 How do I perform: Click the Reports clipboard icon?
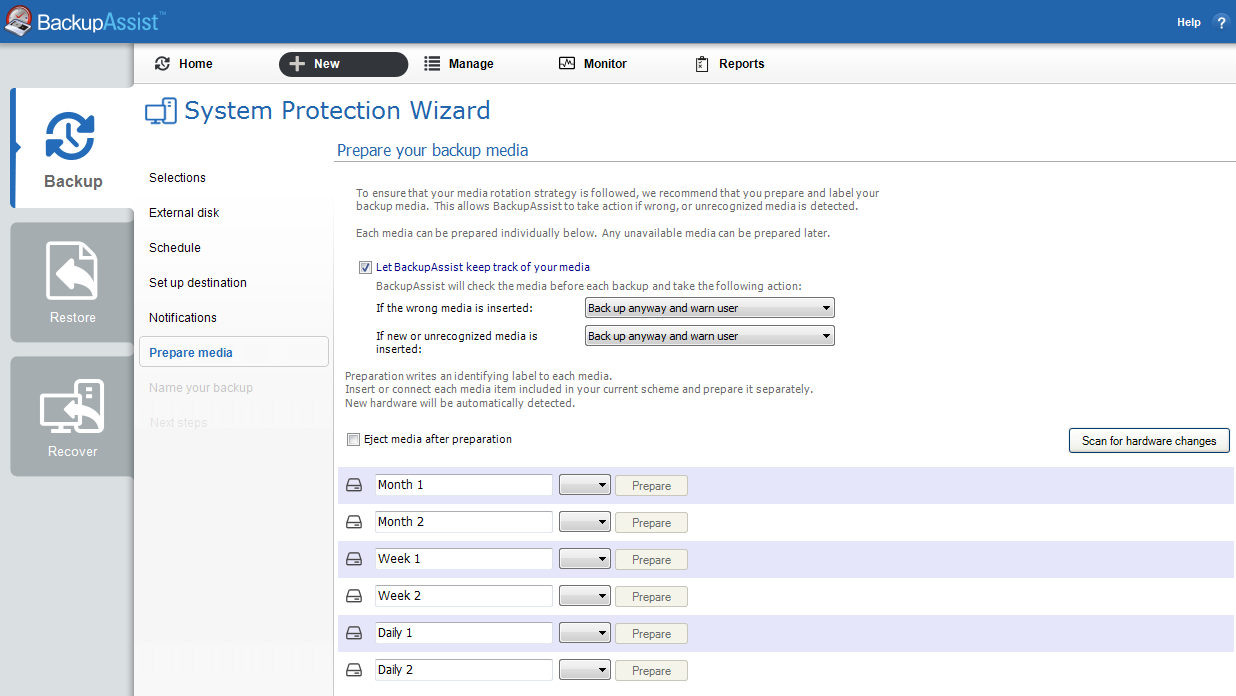tap(702, 64)
